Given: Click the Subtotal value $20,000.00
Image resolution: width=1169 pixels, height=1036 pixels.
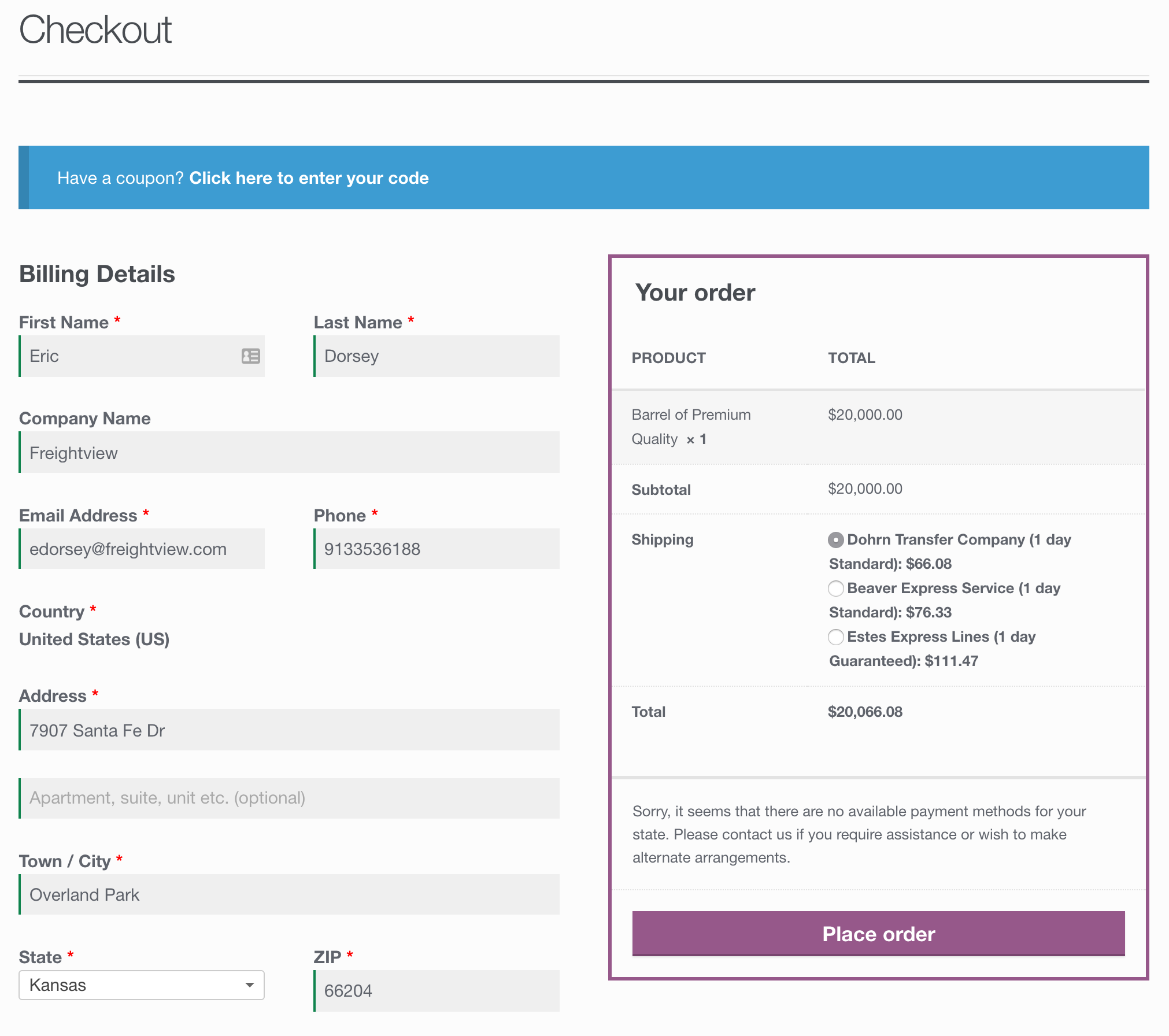Looking at the screenshot, I should (x=865, y=489).
